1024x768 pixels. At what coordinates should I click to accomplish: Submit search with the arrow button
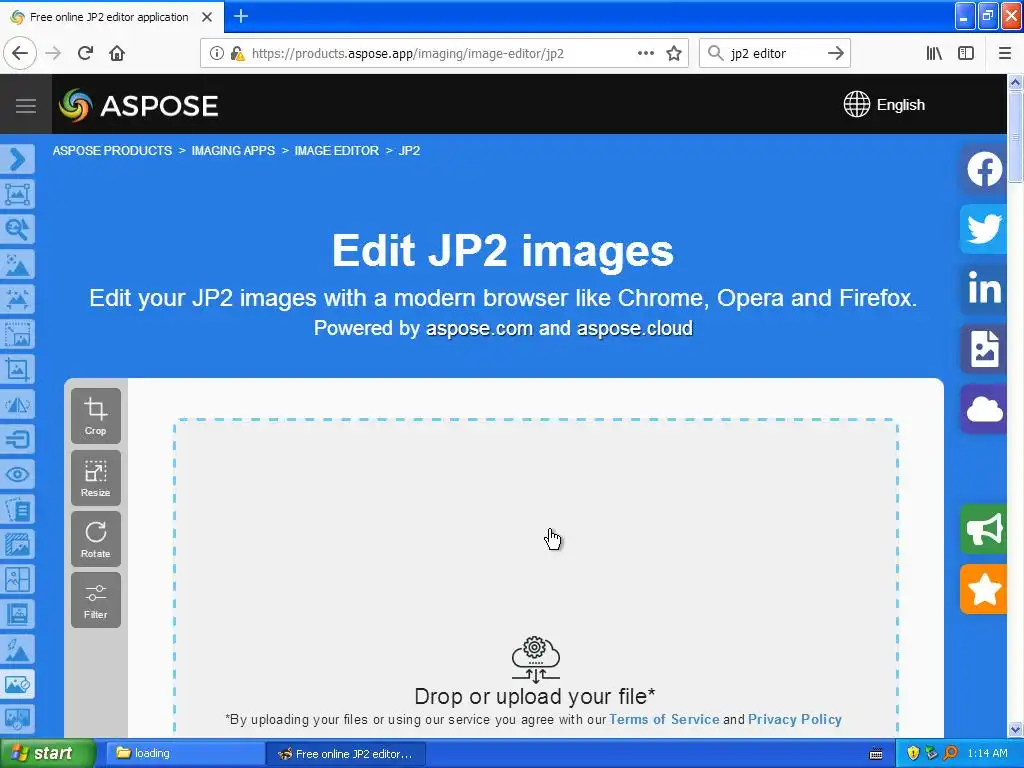[835, 53]
